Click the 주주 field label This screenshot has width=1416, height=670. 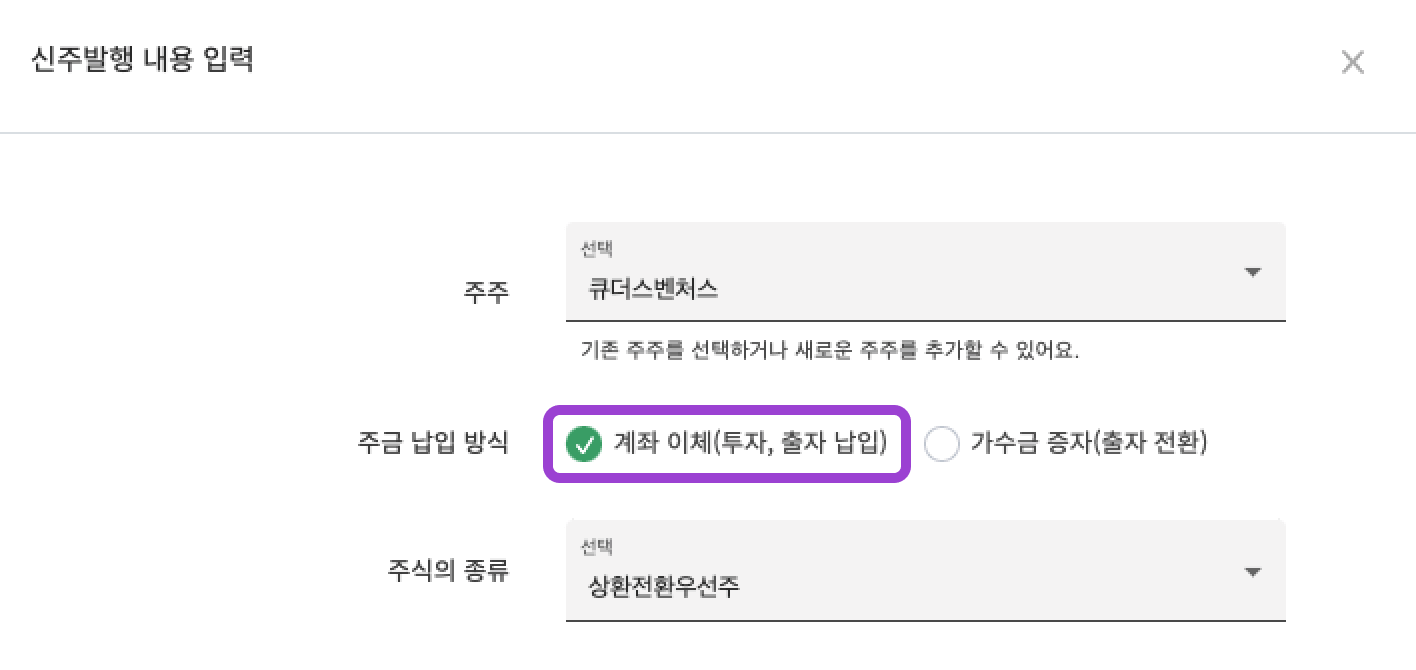tap(486, 292)
